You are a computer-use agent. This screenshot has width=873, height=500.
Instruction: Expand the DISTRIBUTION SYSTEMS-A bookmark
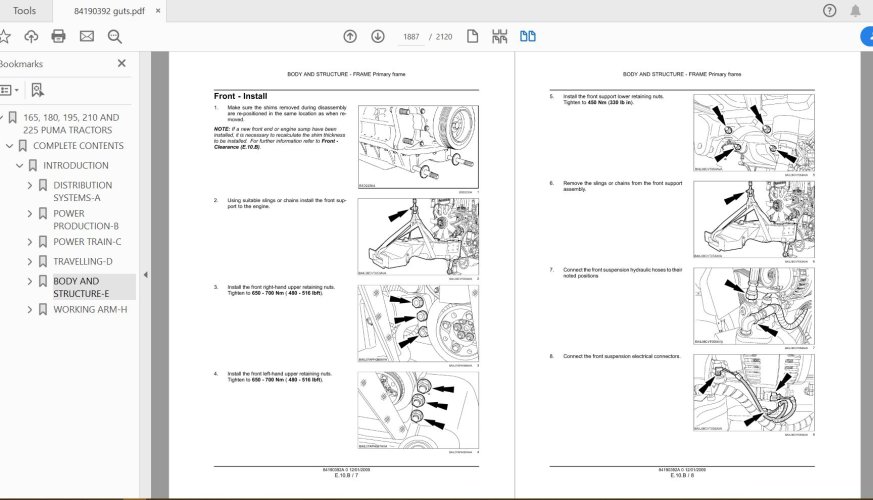coord(30,185)
